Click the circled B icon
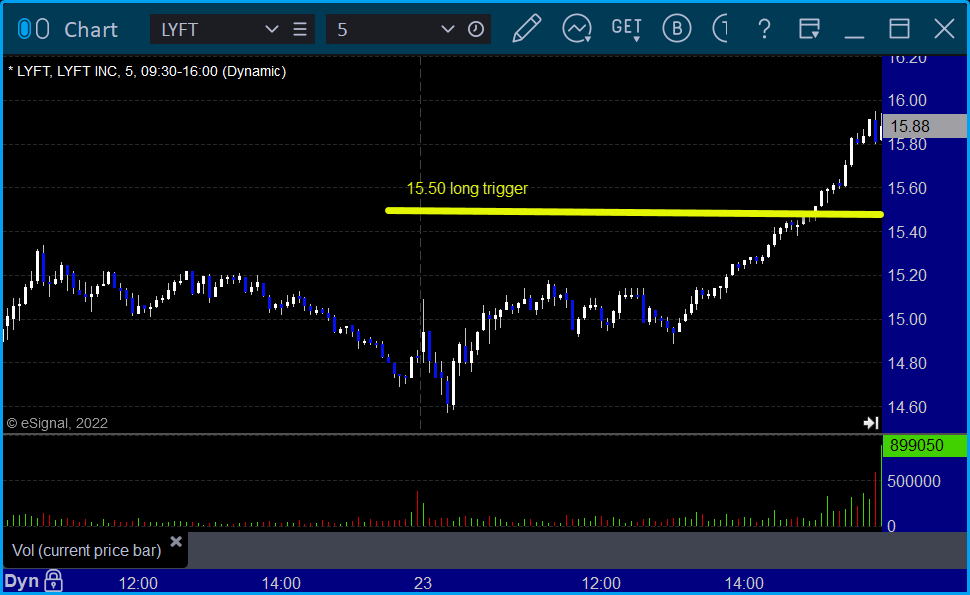The width and height of the screenshot is (970, 595). [677, 28]
